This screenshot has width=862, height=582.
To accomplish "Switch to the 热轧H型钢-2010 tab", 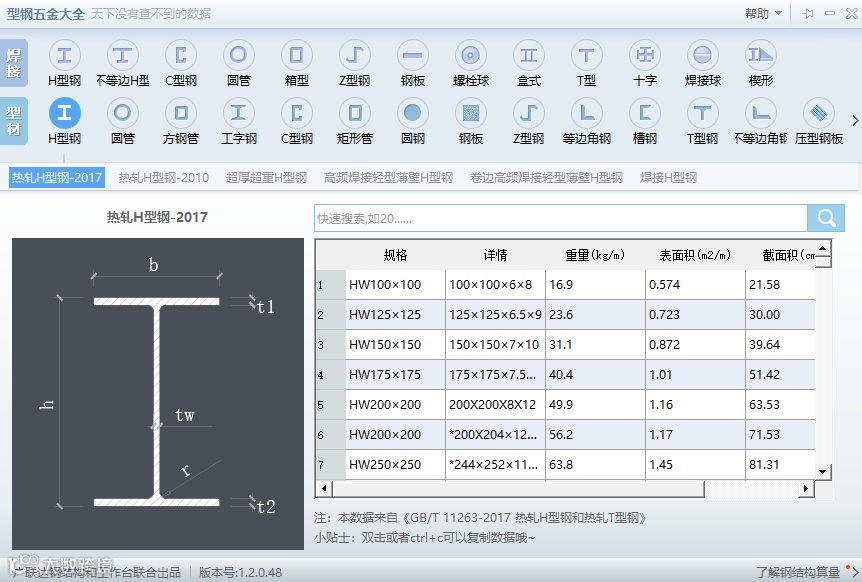I will (x=164, y=178).
